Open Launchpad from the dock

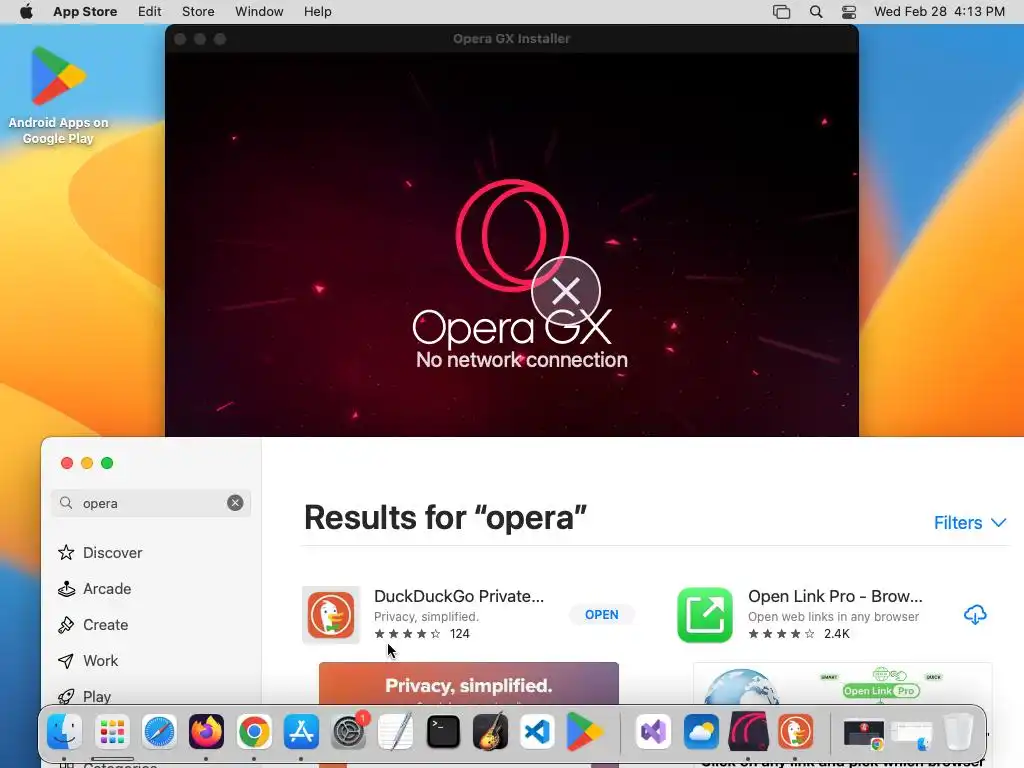pos(112,732)
